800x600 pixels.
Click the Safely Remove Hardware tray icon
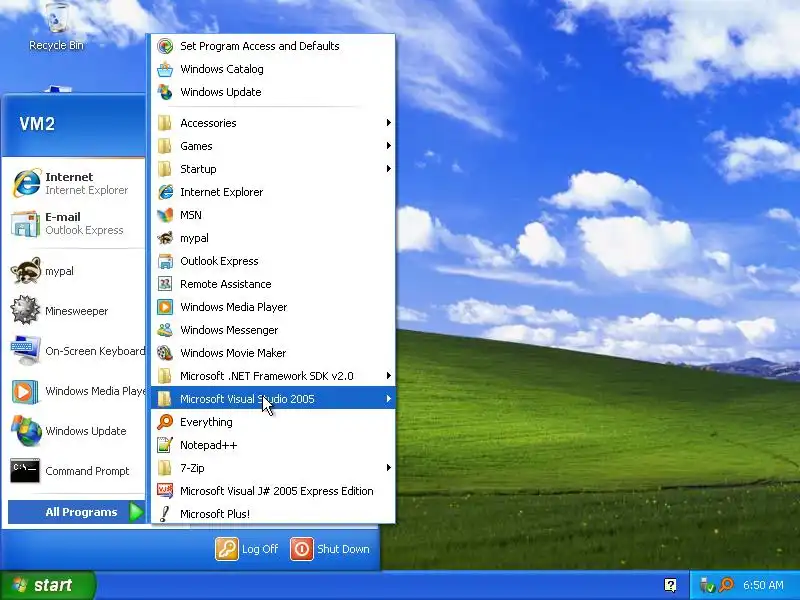(708, 585)
